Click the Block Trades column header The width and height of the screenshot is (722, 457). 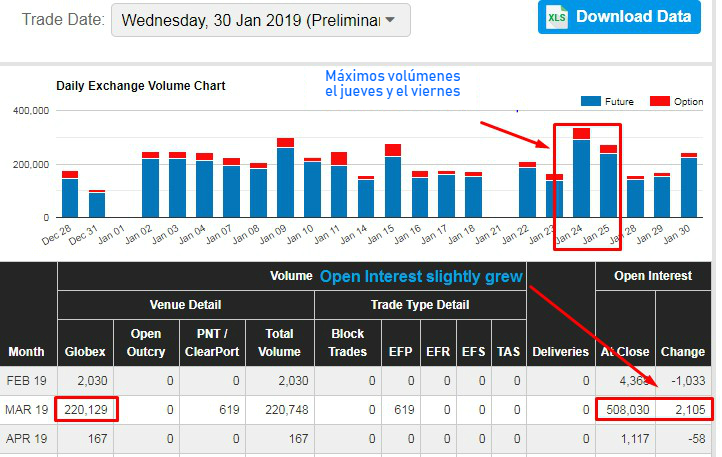pyautogui.click(x=346, y=342)
